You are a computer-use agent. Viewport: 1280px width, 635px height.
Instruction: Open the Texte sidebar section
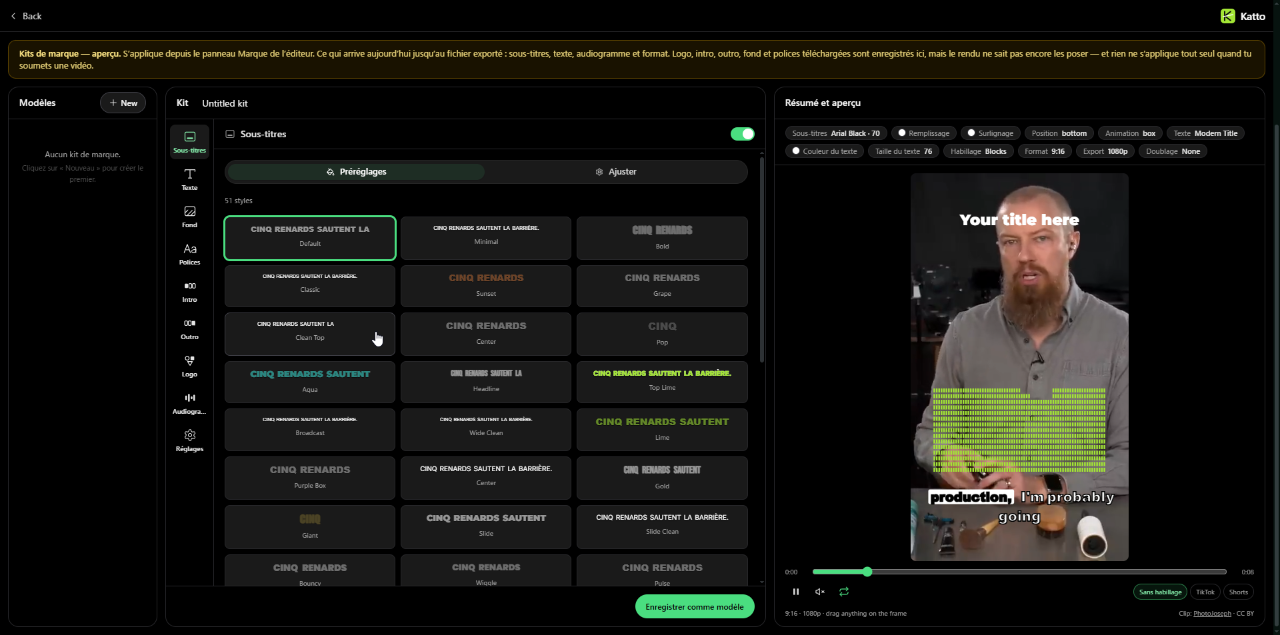tap(189, 180)
